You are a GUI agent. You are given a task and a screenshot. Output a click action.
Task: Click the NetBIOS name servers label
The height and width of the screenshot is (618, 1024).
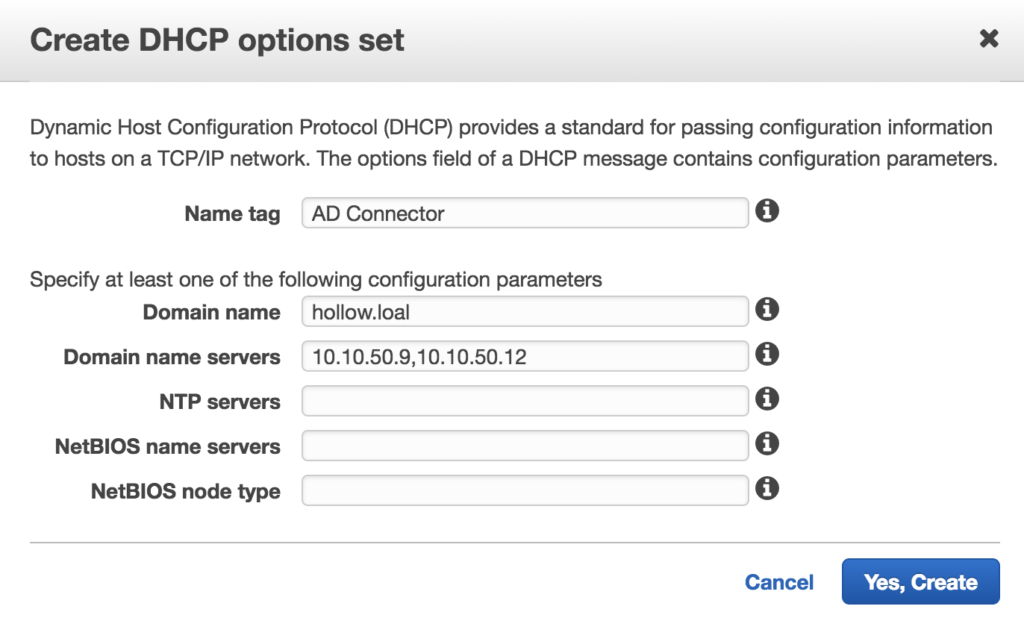click(167, 446)
